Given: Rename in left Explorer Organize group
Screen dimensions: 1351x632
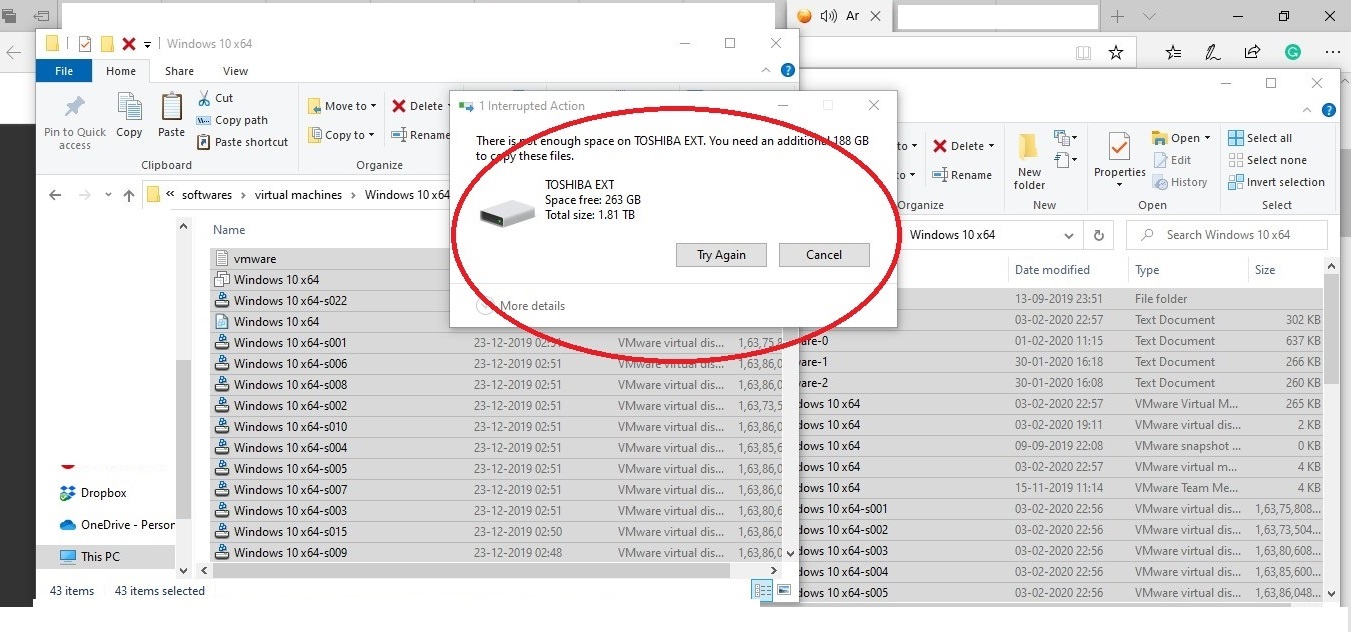Looking at the screenshot, I should (420, 135).
